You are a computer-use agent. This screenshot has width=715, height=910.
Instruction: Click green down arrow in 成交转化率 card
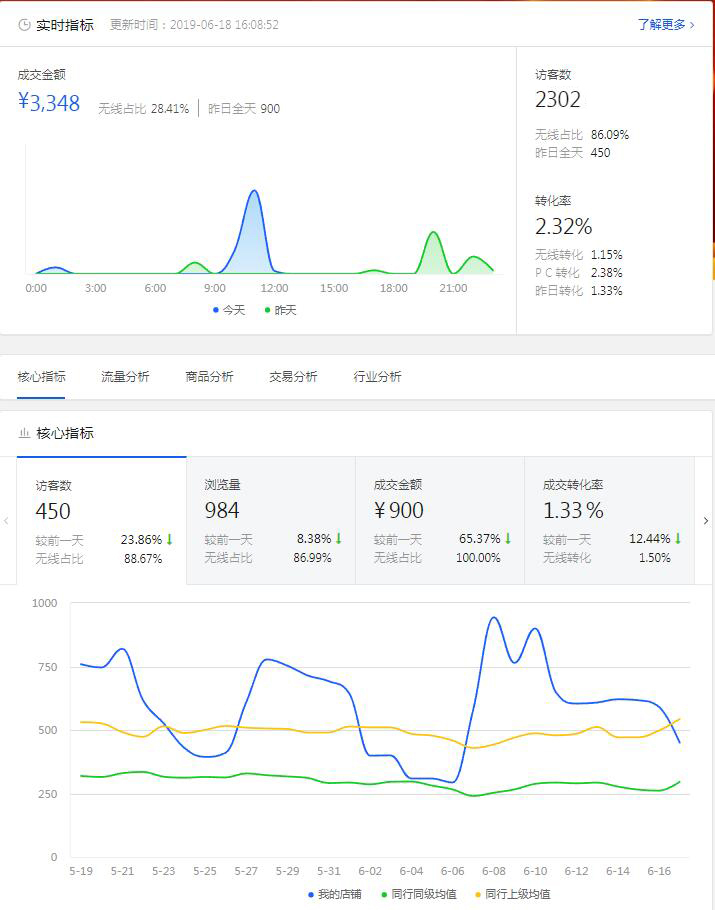(x=677, y=539)
